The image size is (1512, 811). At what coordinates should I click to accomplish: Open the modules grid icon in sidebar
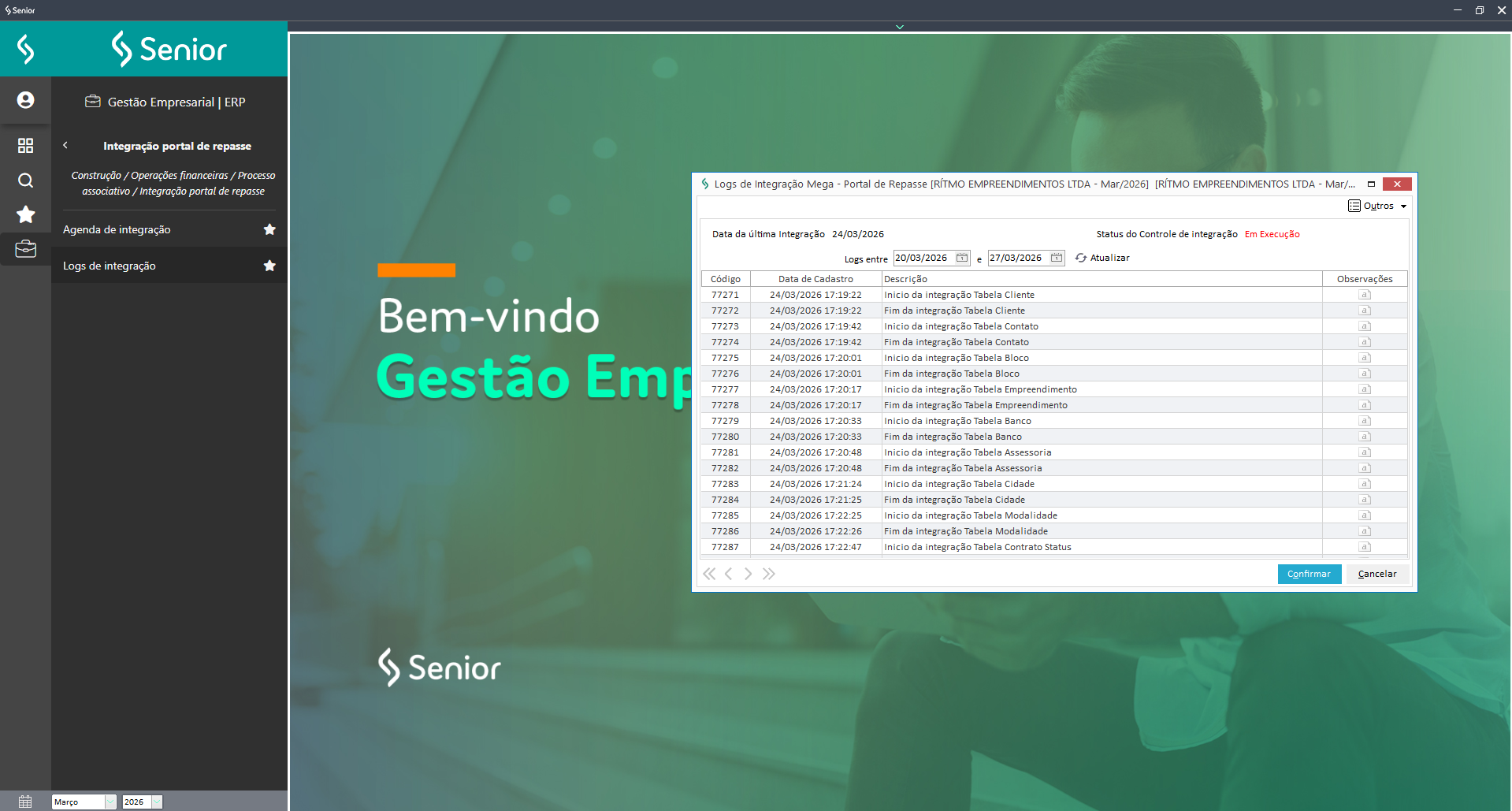point(25,145)
